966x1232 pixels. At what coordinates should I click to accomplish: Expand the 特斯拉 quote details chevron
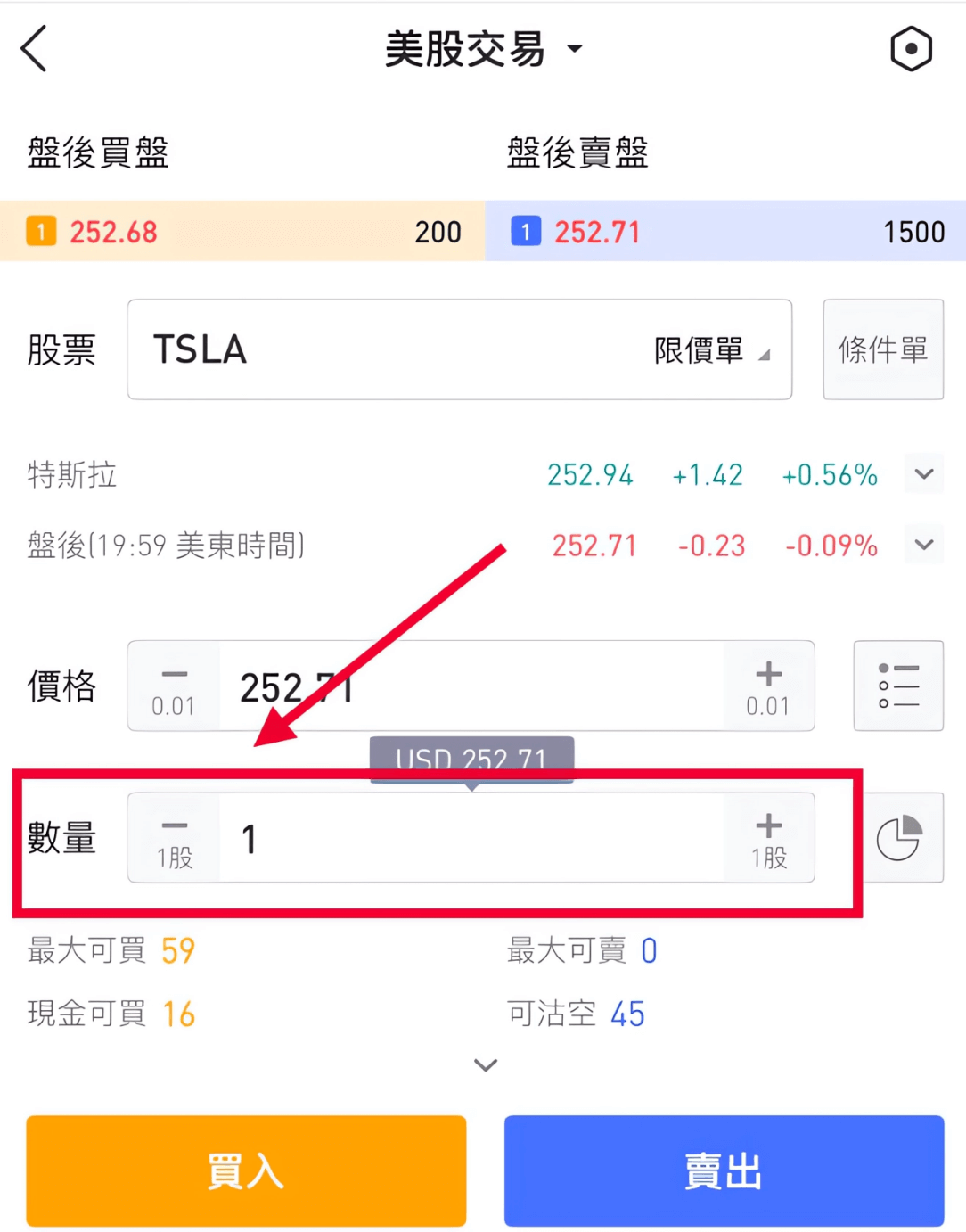tap(924, 474)
